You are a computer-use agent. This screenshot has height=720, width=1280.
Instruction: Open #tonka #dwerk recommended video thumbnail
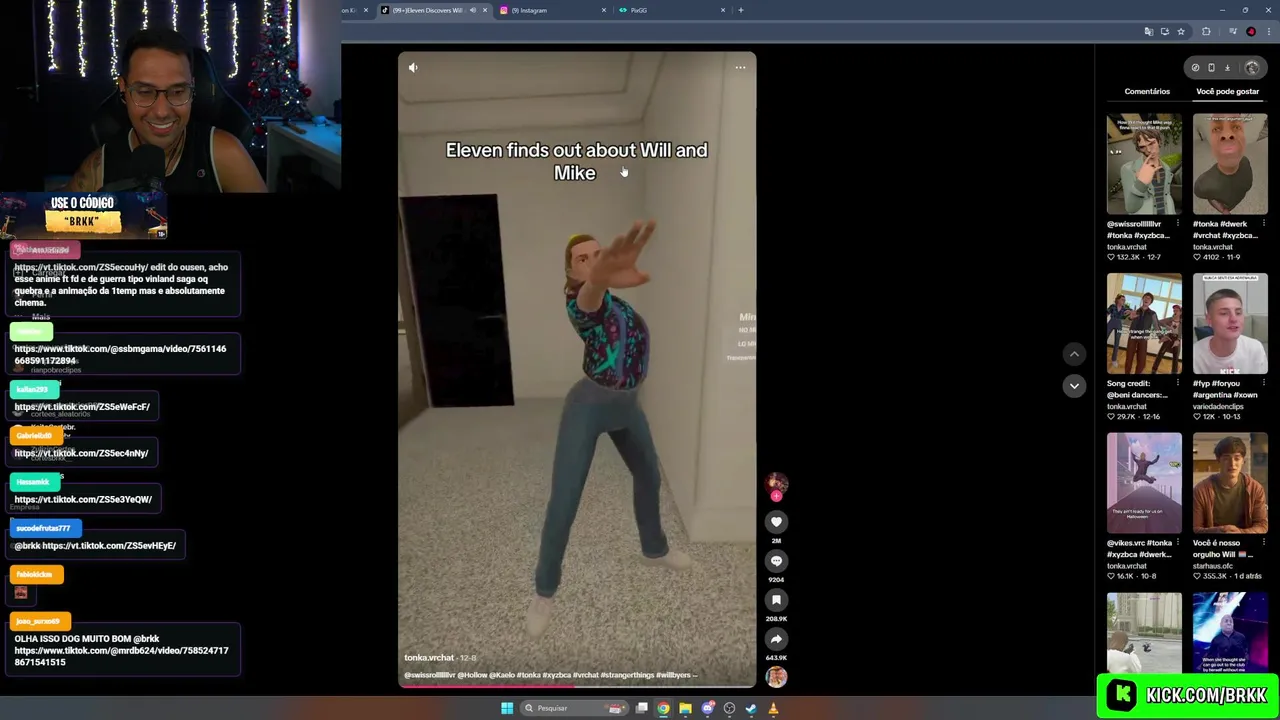[1230, 164]
